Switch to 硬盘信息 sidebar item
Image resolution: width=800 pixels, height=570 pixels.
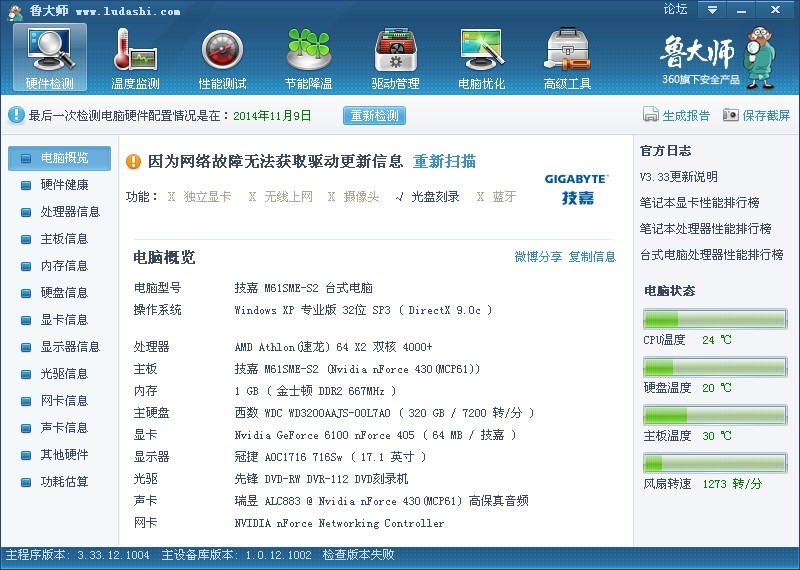pyautogui.click(x=63, y=293)
